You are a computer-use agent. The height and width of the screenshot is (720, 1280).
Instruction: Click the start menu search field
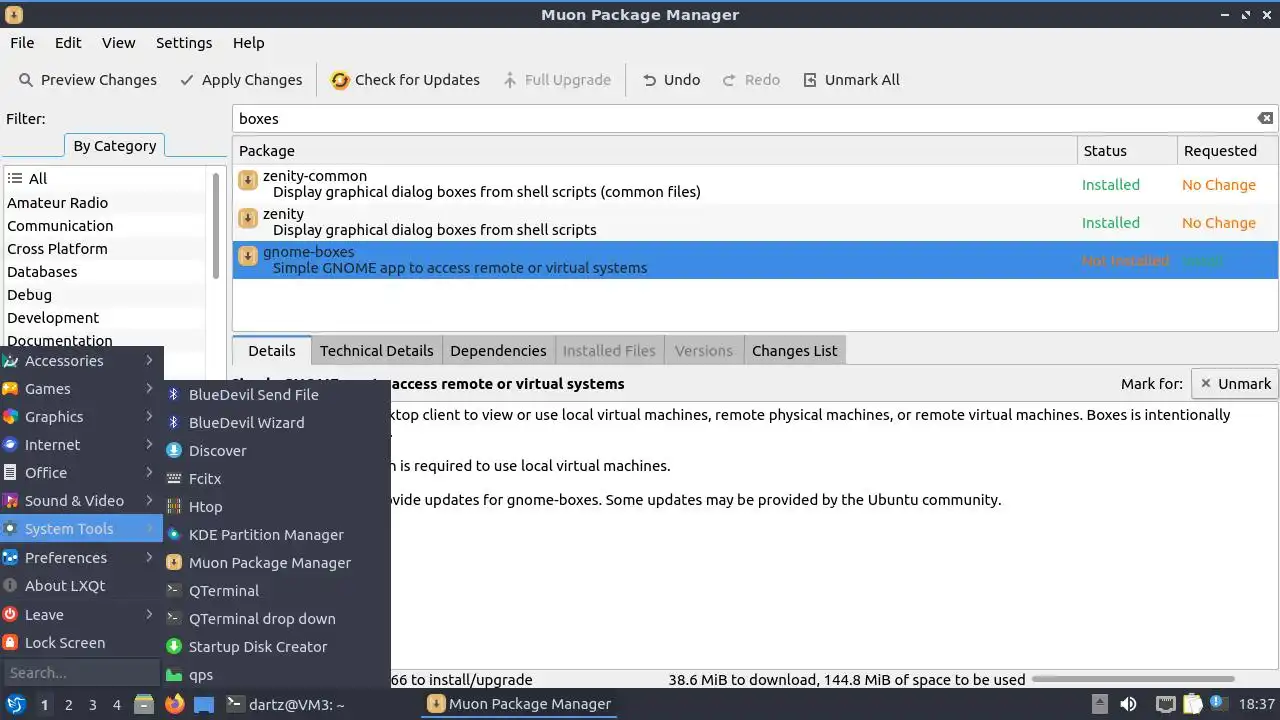click(x=81, y=673)
